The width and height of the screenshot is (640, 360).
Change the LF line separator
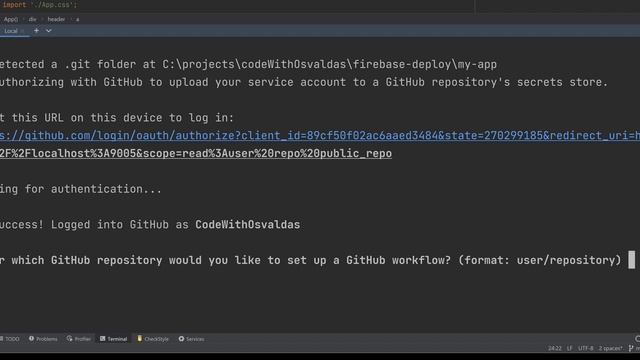point(569,348)
